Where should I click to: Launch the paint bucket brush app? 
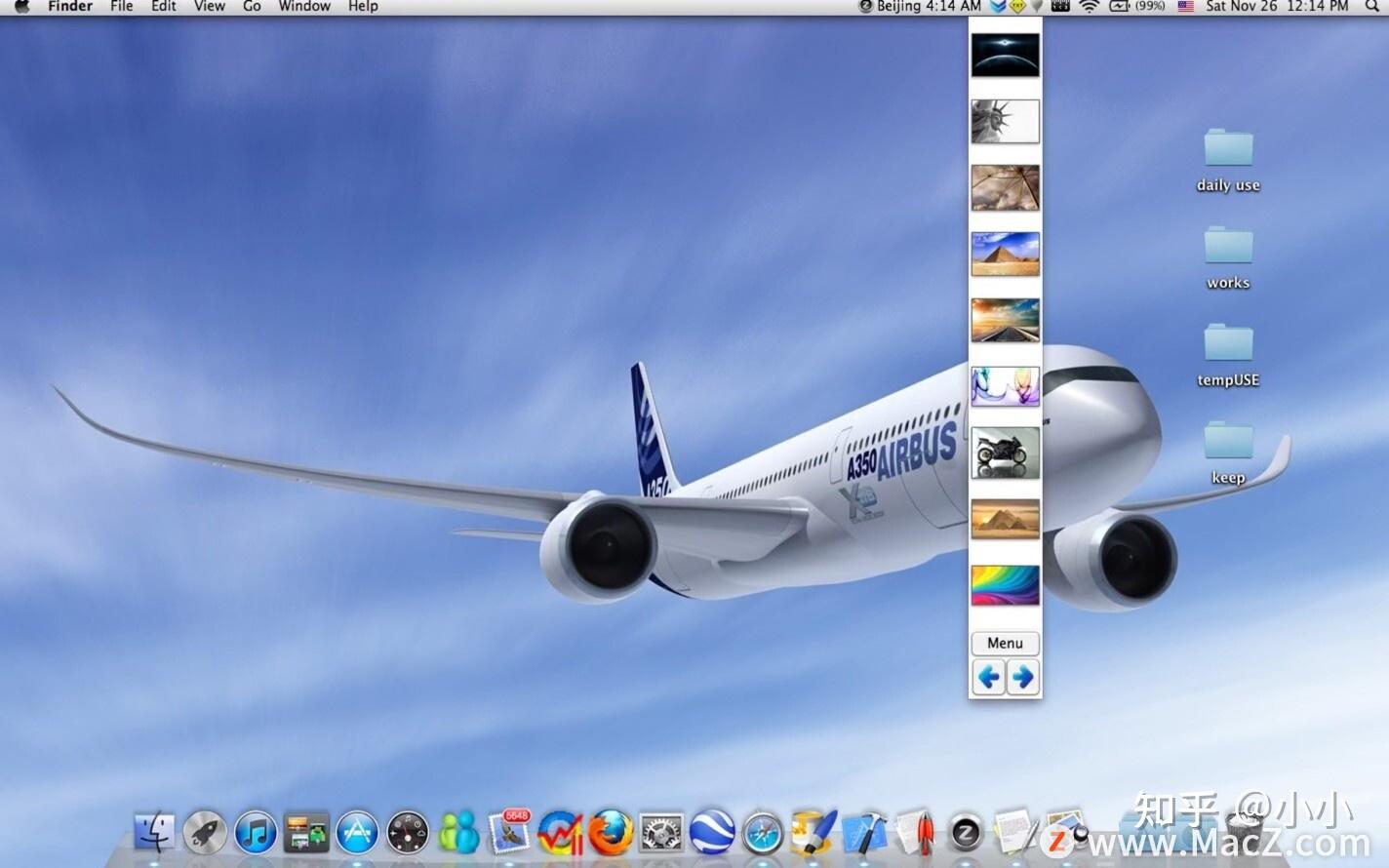click(814, 832)
